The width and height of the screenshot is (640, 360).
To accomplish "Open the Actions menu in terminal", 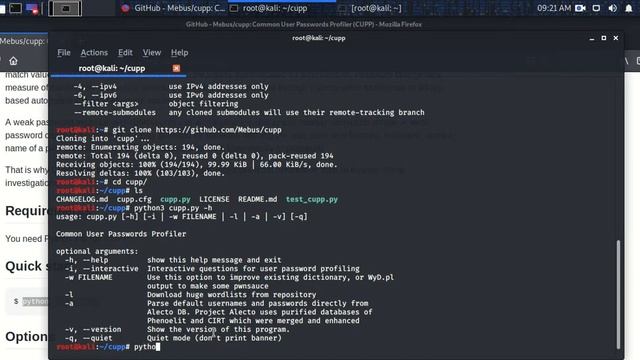I will 94,52.
